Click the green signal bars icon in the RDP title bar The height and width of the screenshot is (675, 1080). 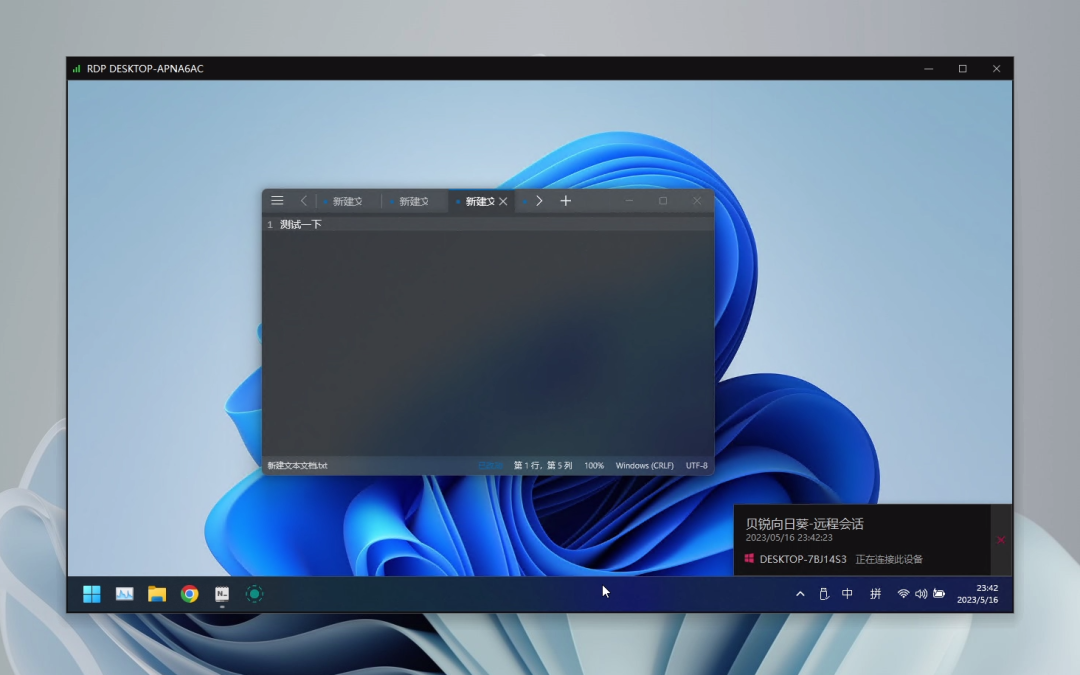point(76,68)
